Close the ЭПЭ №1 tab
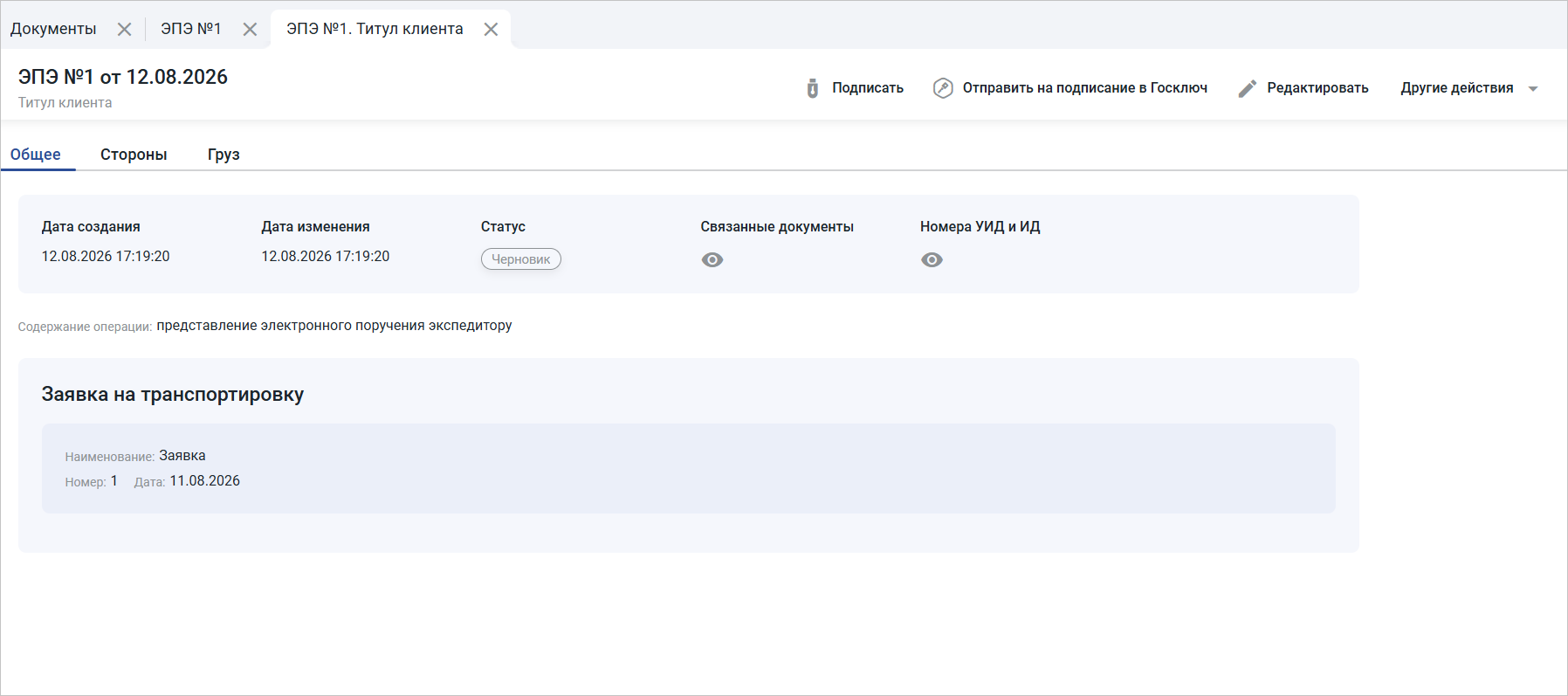This screenshot has width=1568, height=696. click(250, 30)
